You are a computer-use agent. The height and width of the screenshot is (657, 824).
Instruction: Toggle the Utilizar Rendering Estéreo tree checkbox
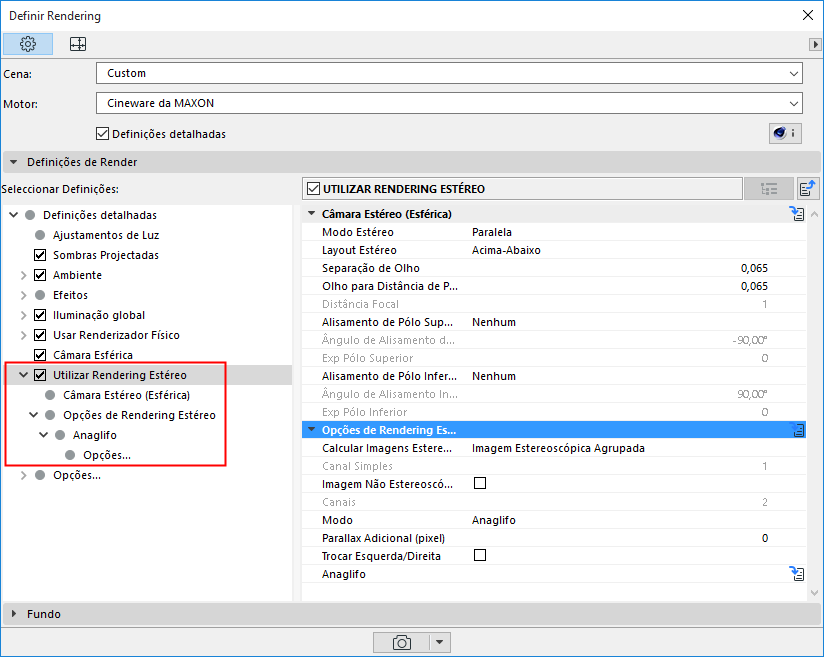coord(40,375)
